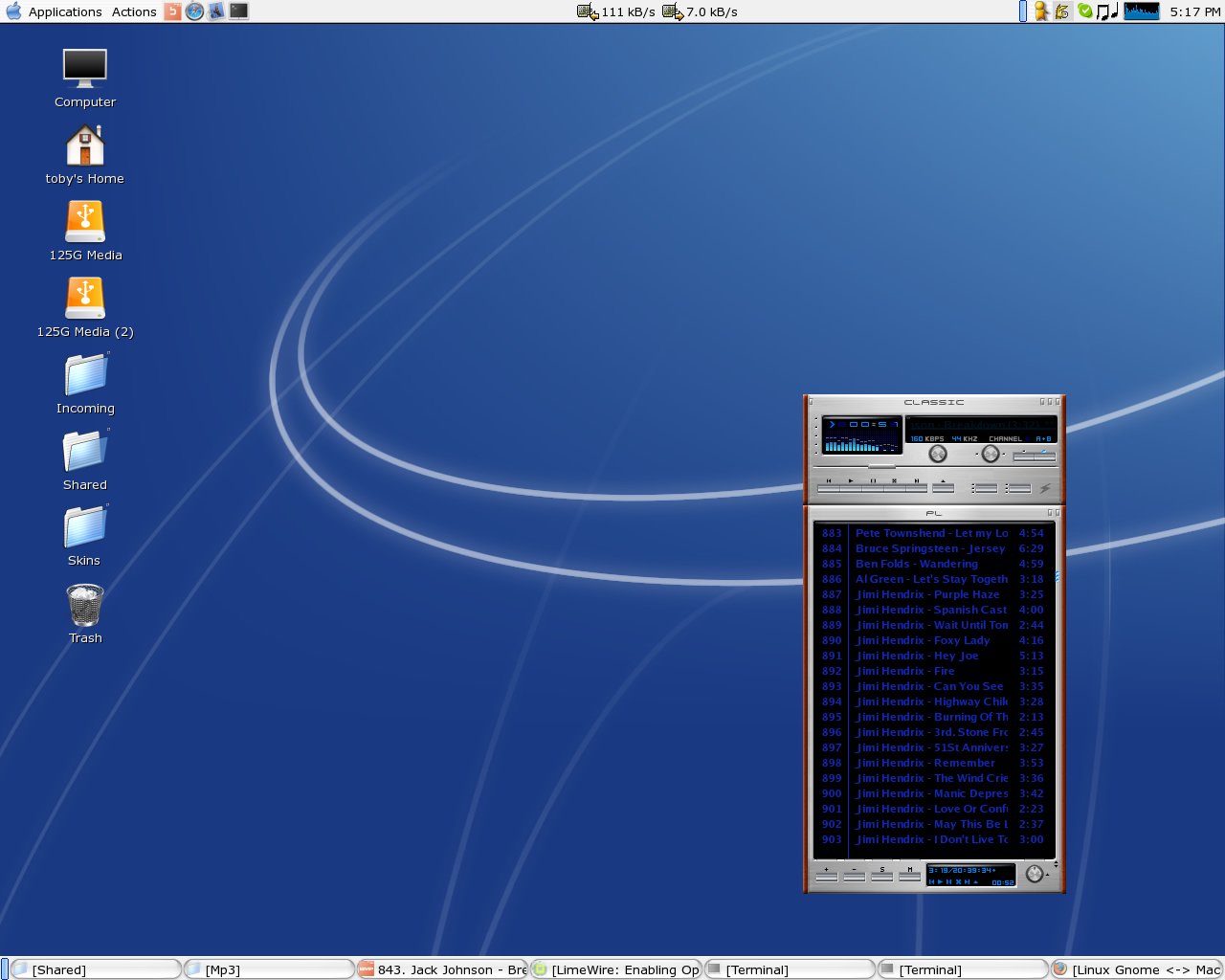Viewport: 1225px width, 980px height.
Task: Stop playback in the Classic player
Action: [x=895, y=488]
